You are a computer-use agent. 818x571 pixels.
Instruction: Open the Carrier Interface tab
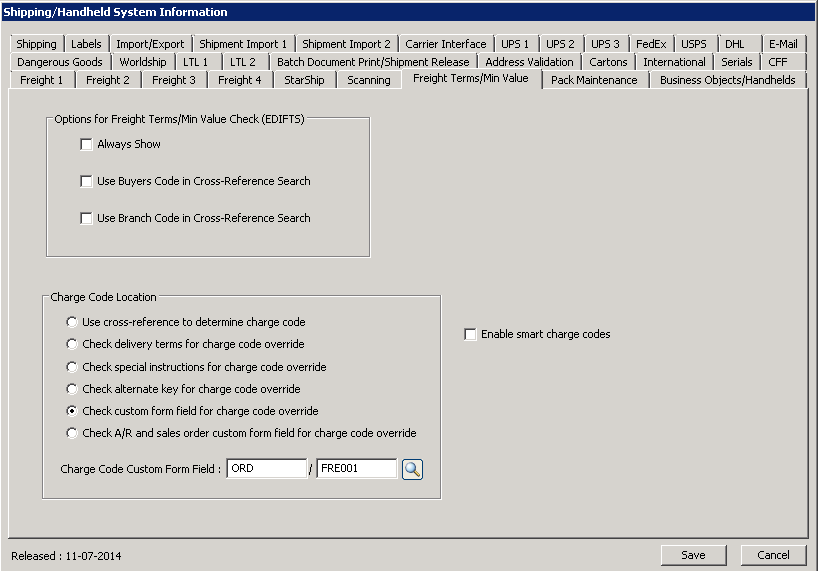pyautogui.click(x=446, y=44)
